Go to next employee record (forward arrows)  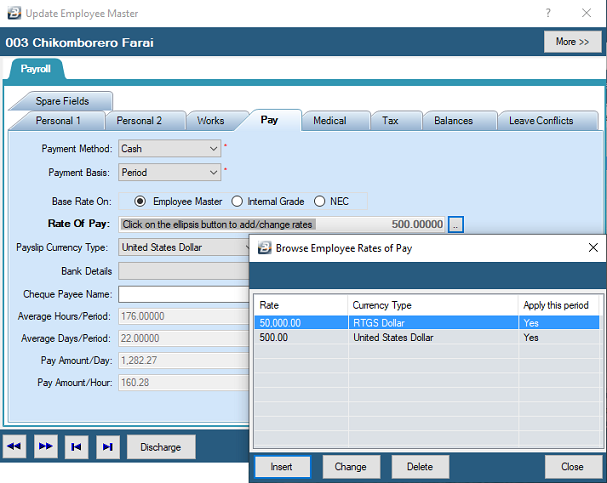click(x=46, y=446)
